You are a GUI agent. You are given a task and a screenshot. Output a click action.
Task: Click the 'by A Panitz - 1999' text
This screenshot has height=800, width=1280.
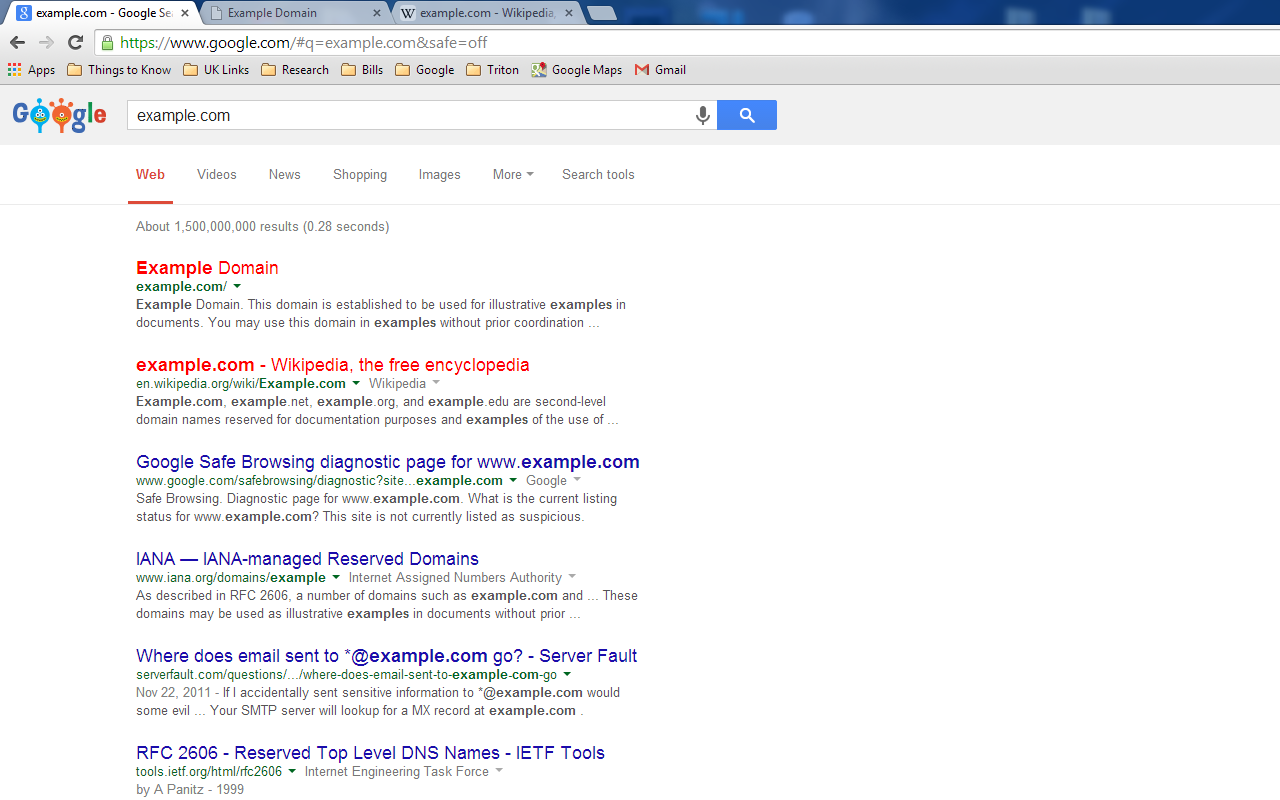click(190, 790)
